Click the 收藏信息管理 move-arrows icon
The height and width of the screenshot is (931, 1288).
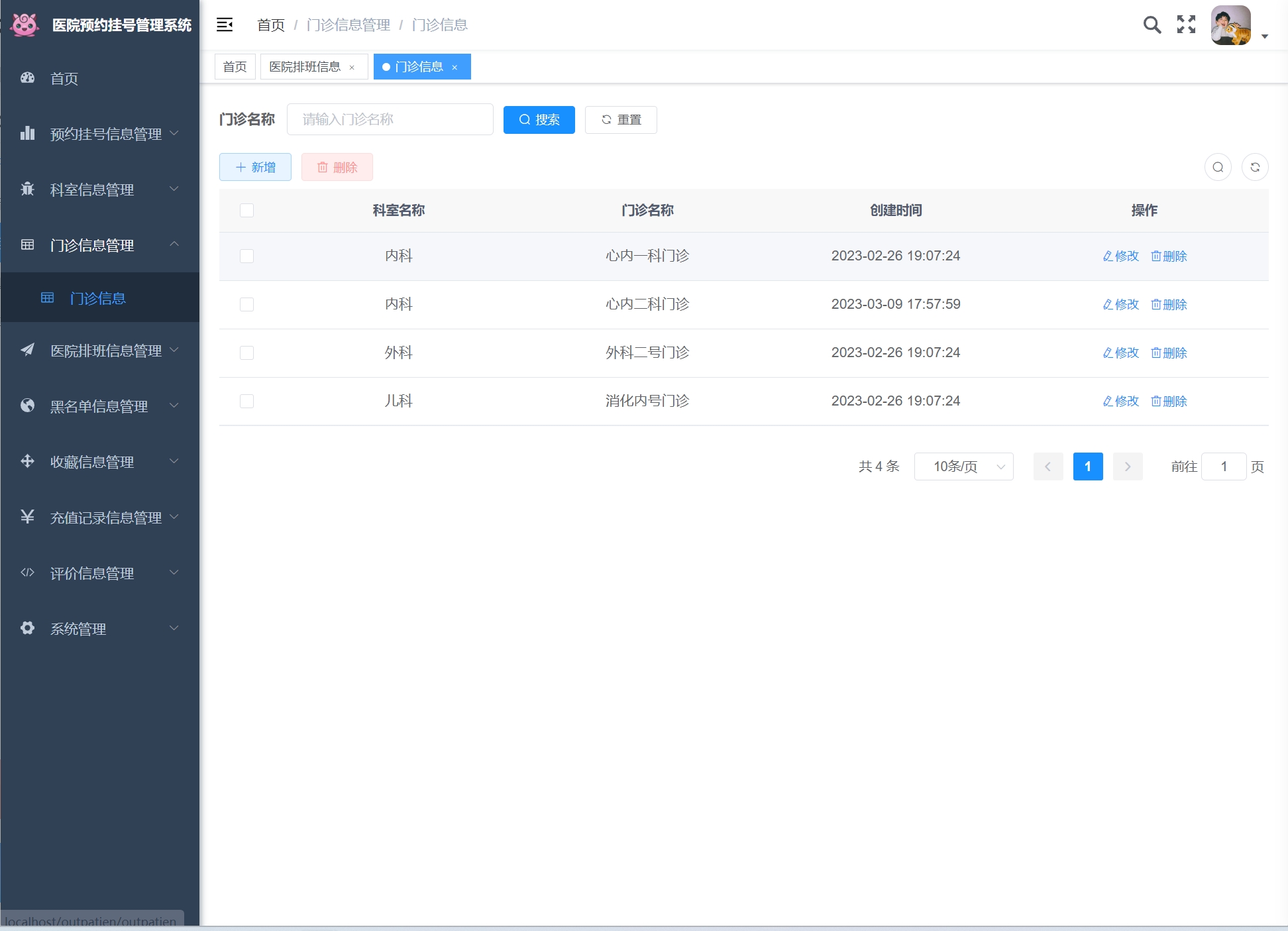point(27,461)
